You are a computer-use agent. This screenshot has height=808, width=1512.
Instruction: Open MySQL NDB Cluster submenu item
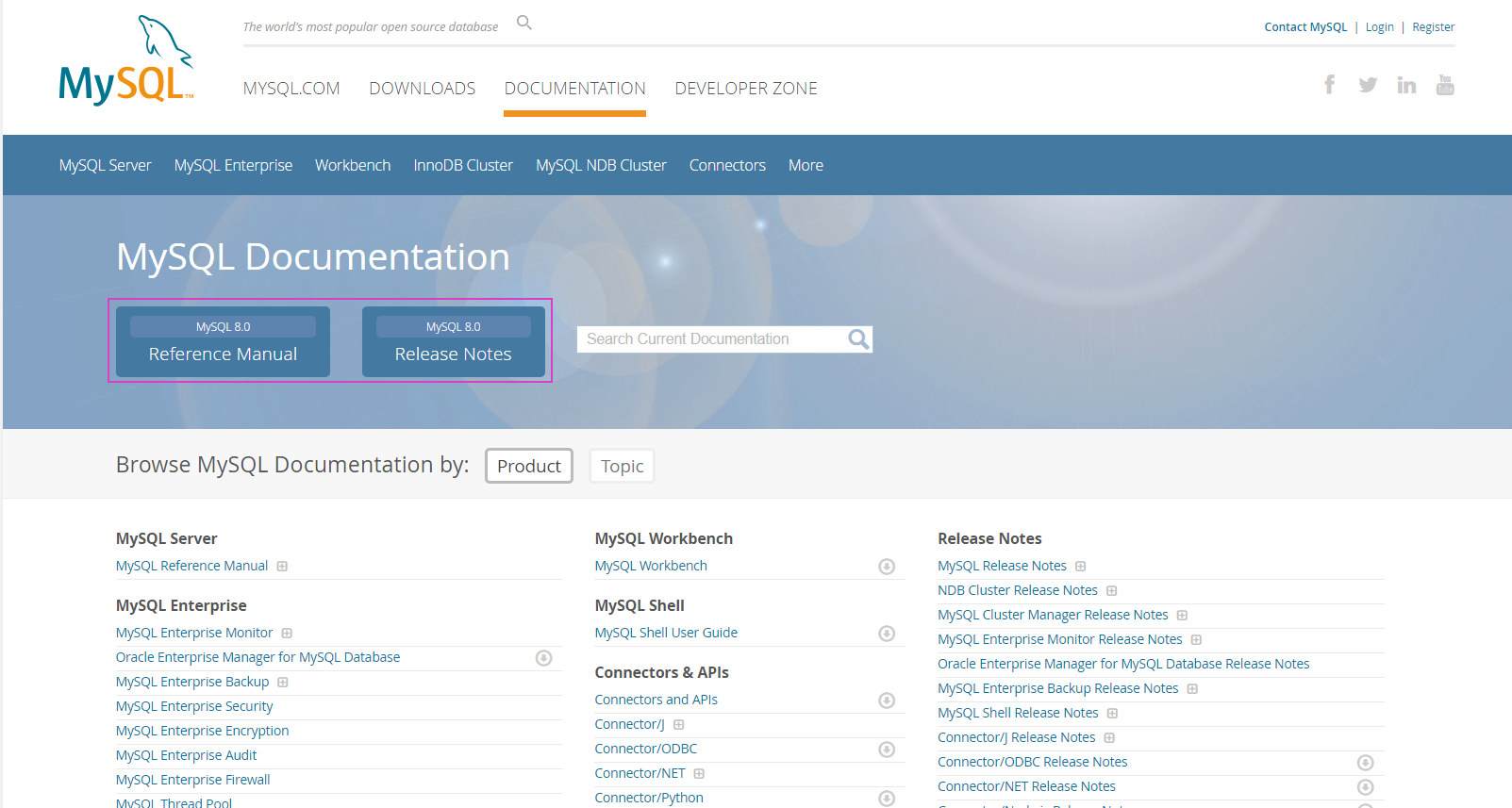pyautogui.click(x=601, y=165)
